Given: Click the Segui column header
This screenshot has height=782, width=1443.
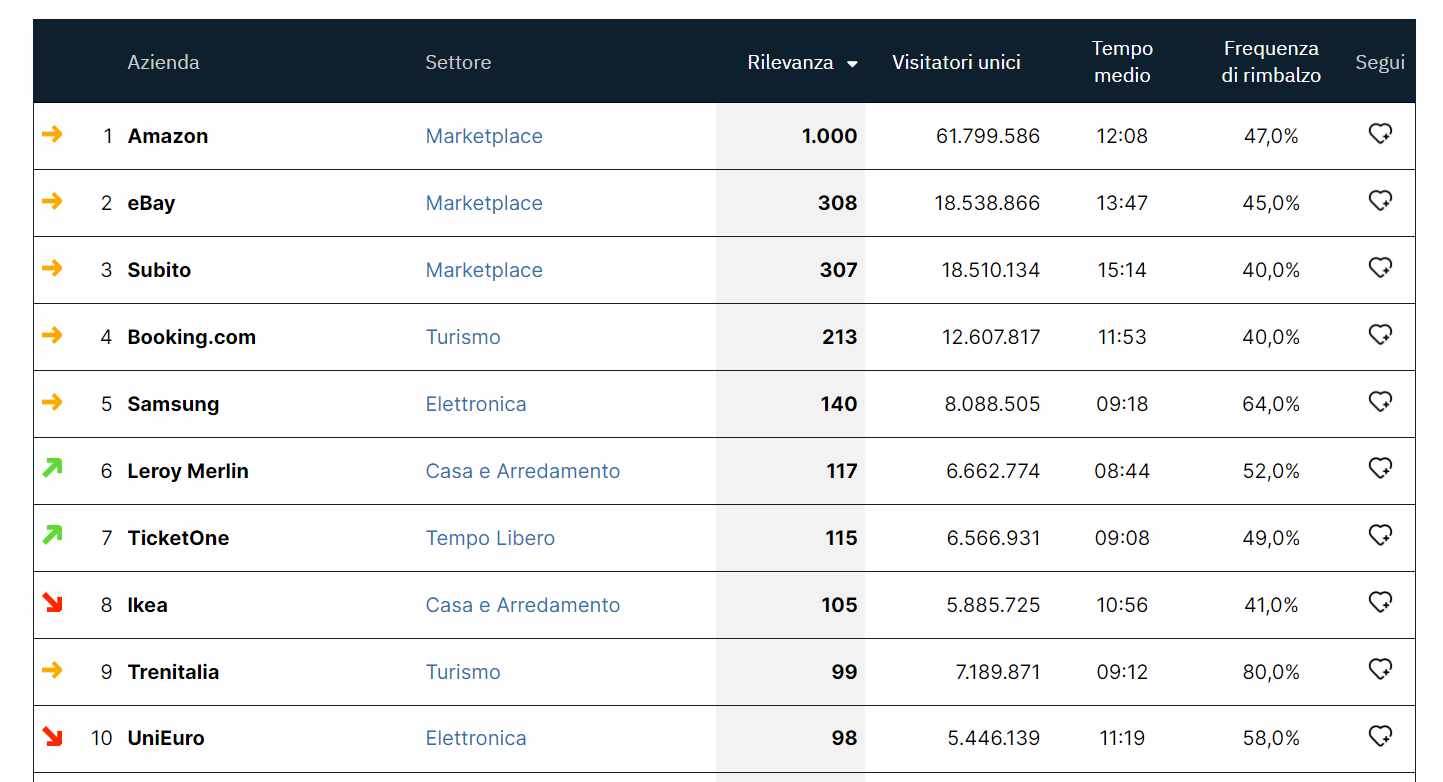Looking at the screenshot, I should (1380, 62).
